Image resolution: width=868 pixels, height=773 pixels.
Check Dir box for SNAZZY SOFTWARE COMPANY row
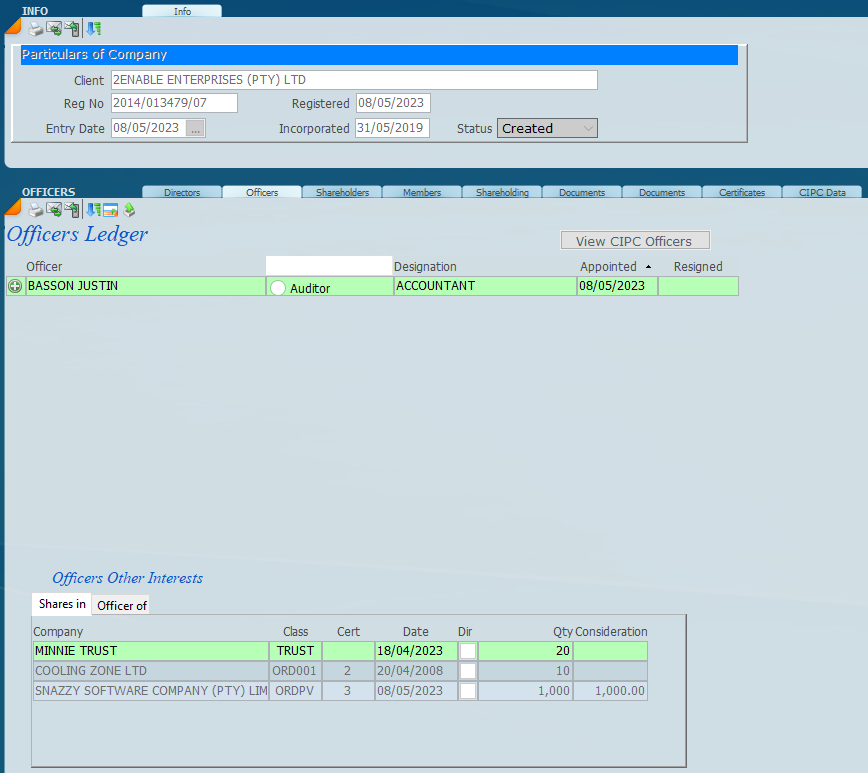pyautogui.click(x=467, y=691)
